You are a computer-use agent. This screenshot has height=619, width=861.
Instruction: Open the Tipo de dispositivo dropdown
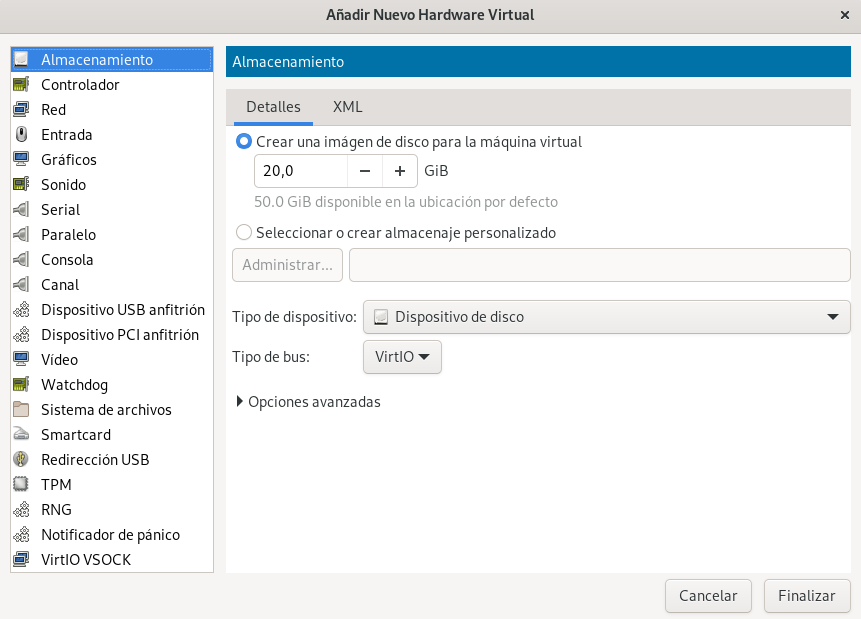[606, 317]
